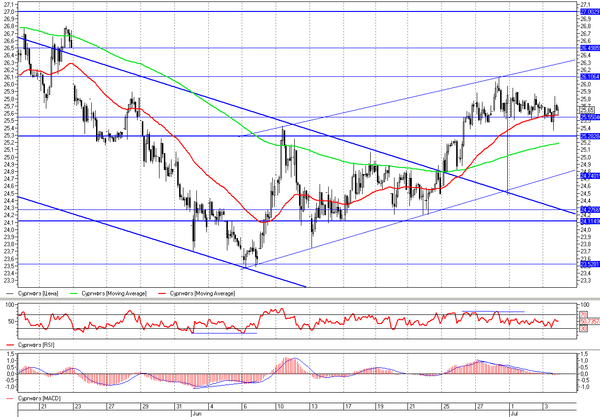Click the RSI overbought 70 level label

click(x=584, y=314)
